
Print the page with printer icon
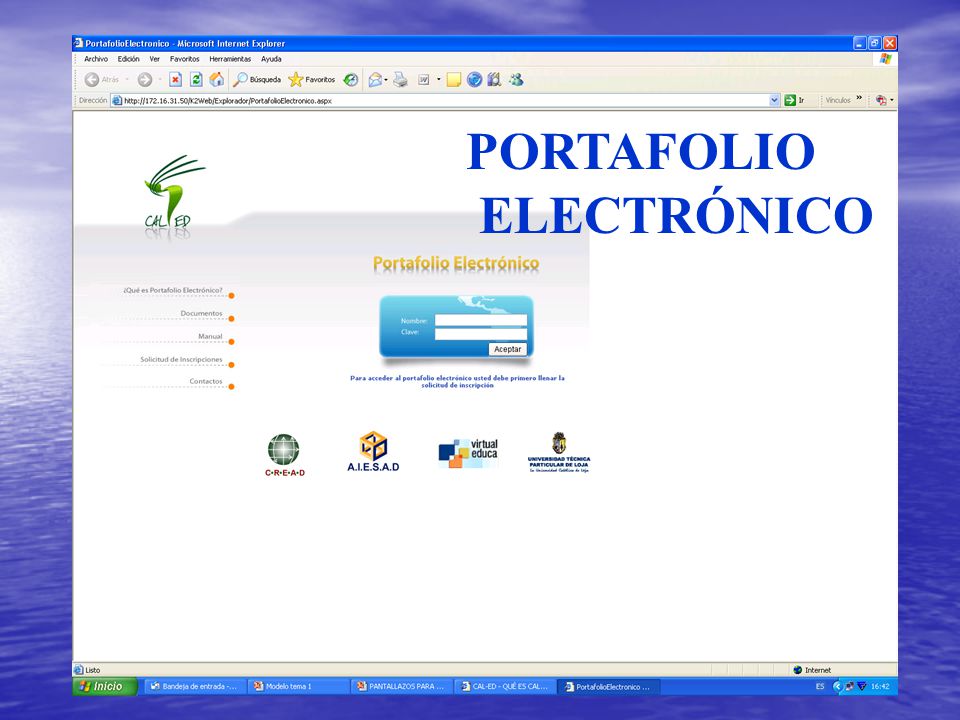coord(400,80)
